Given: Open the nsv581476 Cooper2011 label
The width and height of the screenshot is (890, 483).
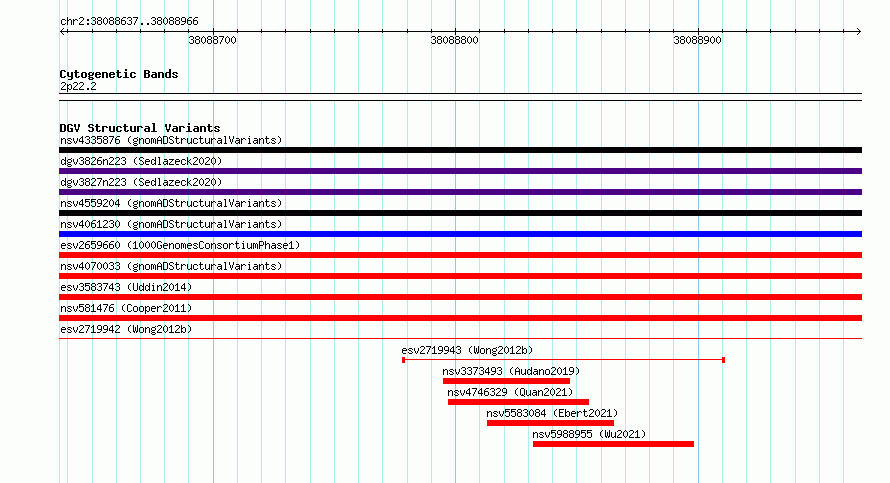Looking at the screenshot, I should coord(126,308).
